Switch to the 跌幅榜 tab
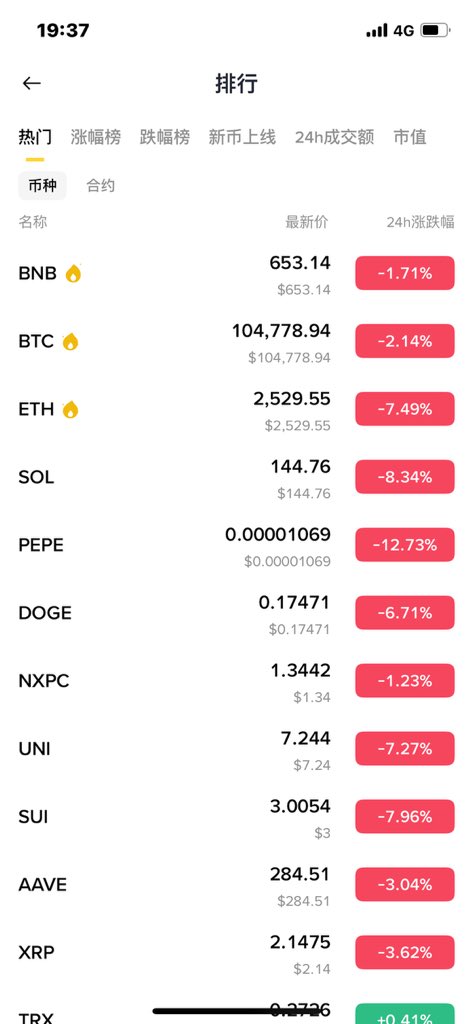 pos(165,137)
